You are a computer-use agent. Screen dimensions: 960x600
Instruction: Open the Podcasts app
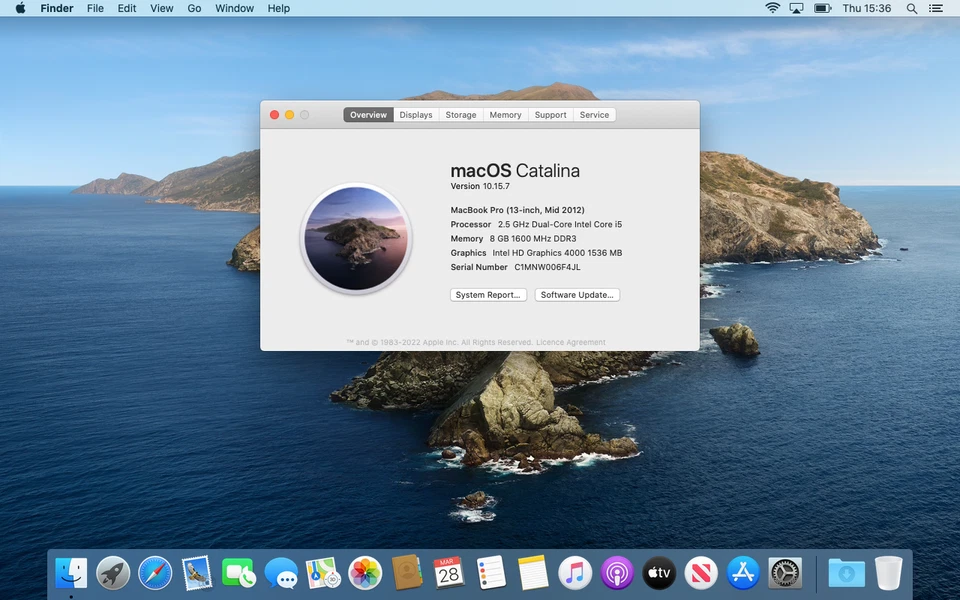(616, 573)
